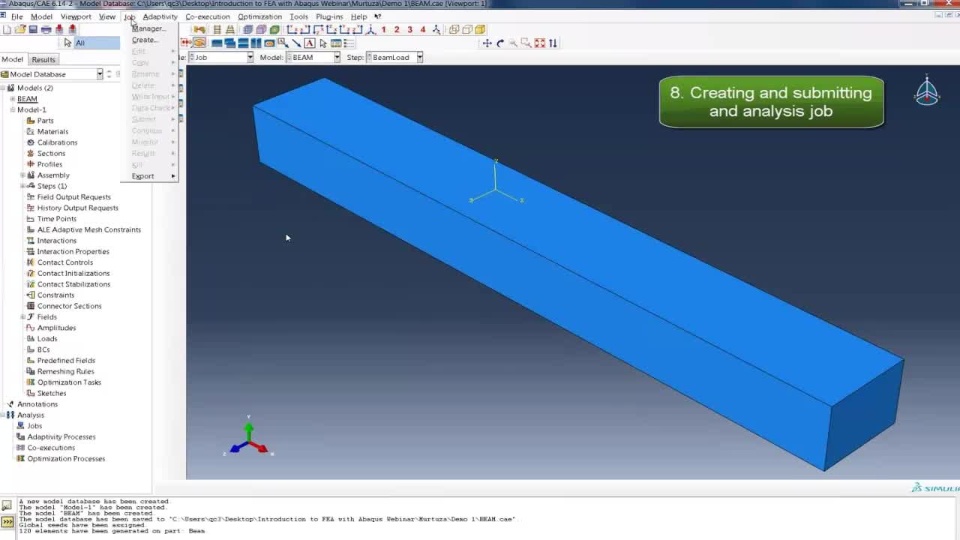Click the Save Model Database icon
This screenshot has height=540, width=960.
tap(33, 29)
